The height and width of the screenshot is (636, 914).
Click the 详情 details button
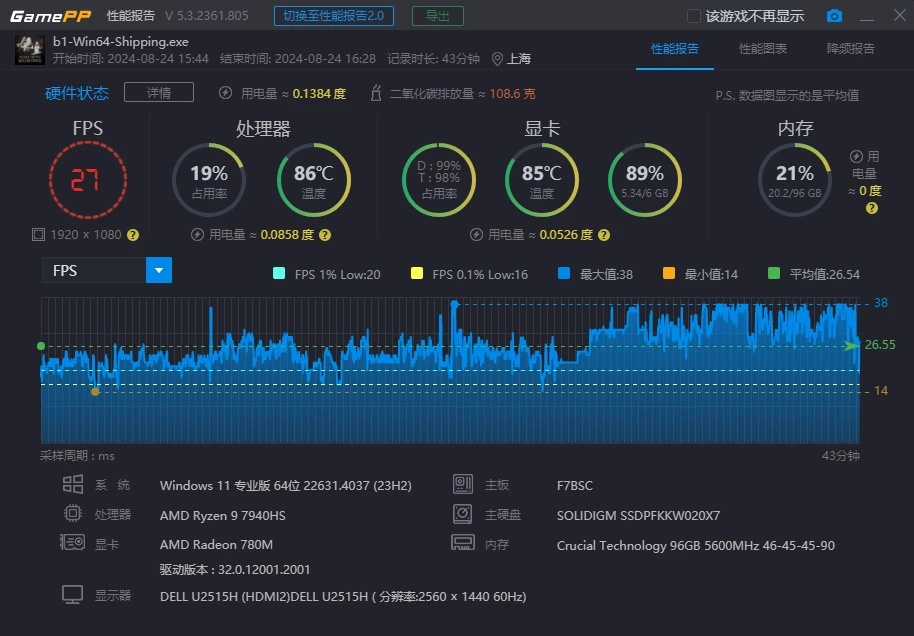click(159, 92)
